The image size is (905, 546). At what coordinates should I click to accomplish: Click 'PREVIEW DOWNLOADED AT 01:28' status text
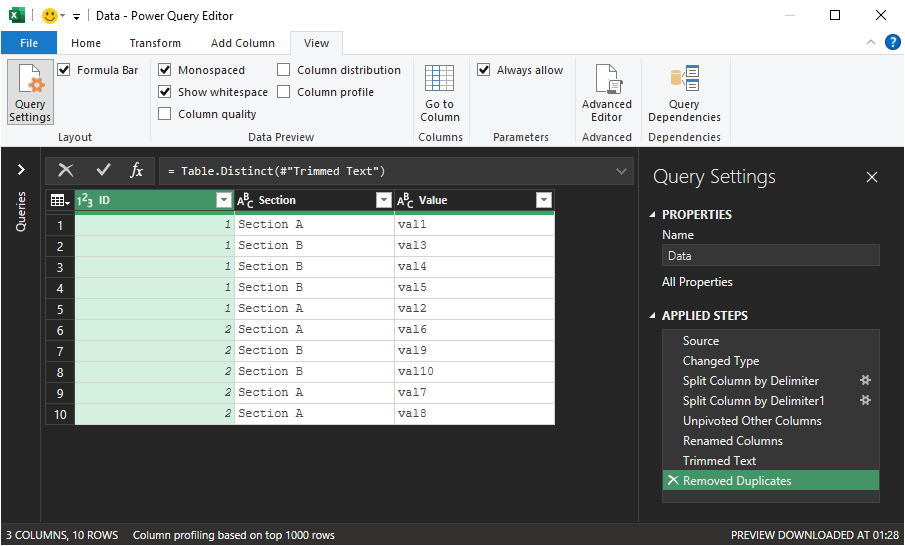[x=814, y=535]
